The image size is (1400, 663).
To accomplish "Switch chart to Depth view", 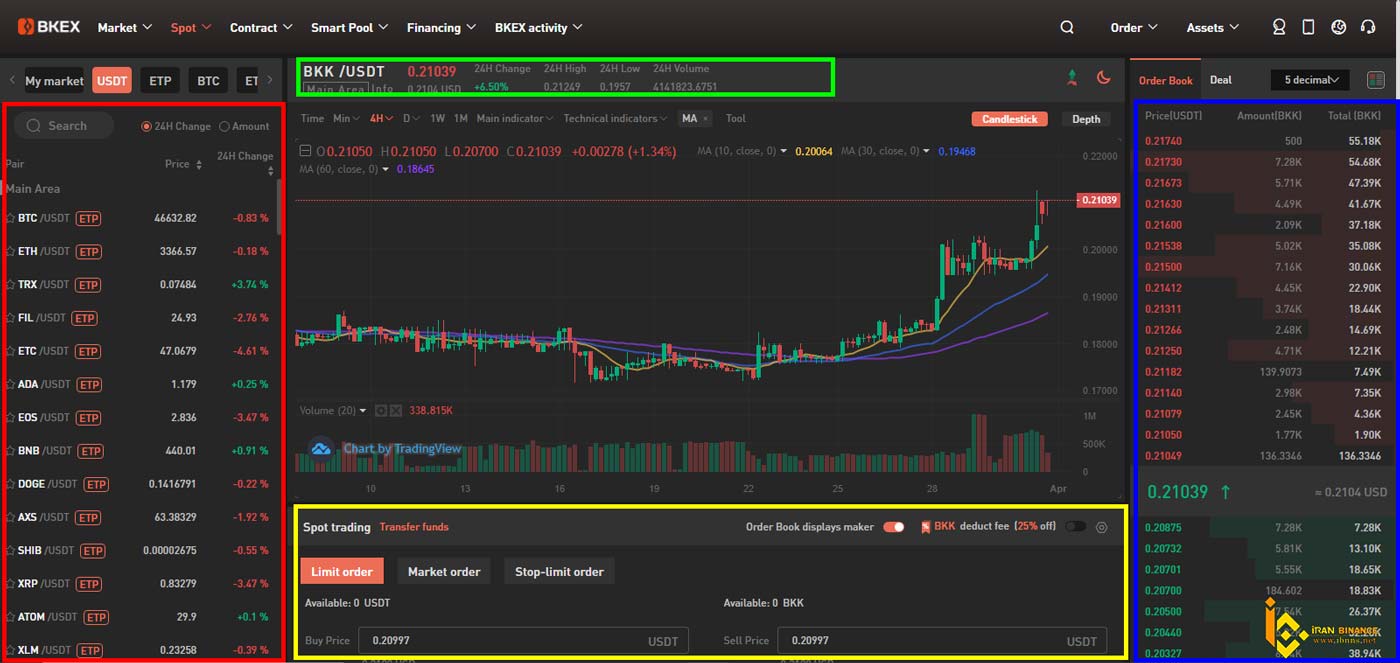I will (x=1086, y=119).
